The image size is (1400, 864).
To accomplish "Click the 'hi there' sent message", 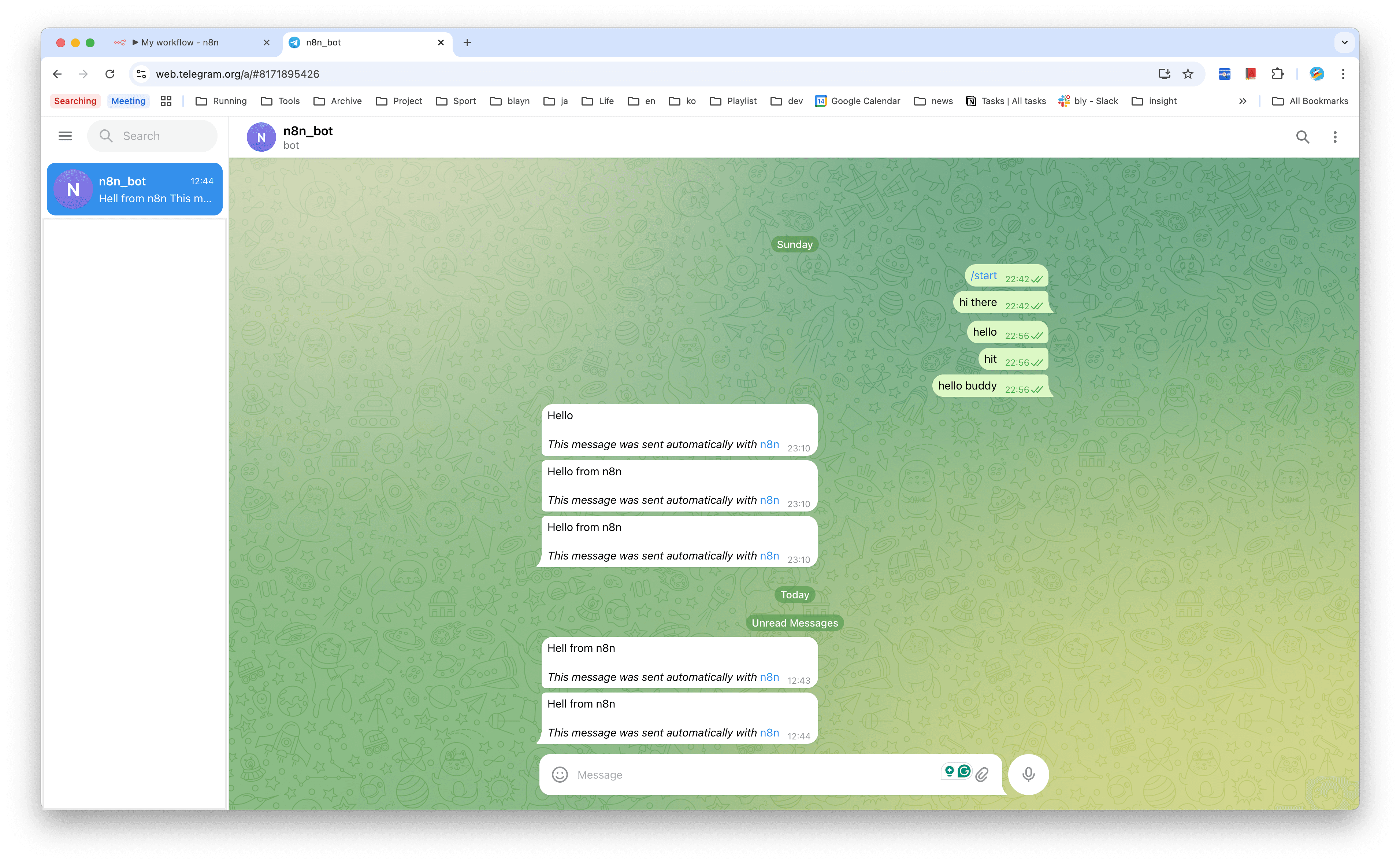I will [1001, 303].
